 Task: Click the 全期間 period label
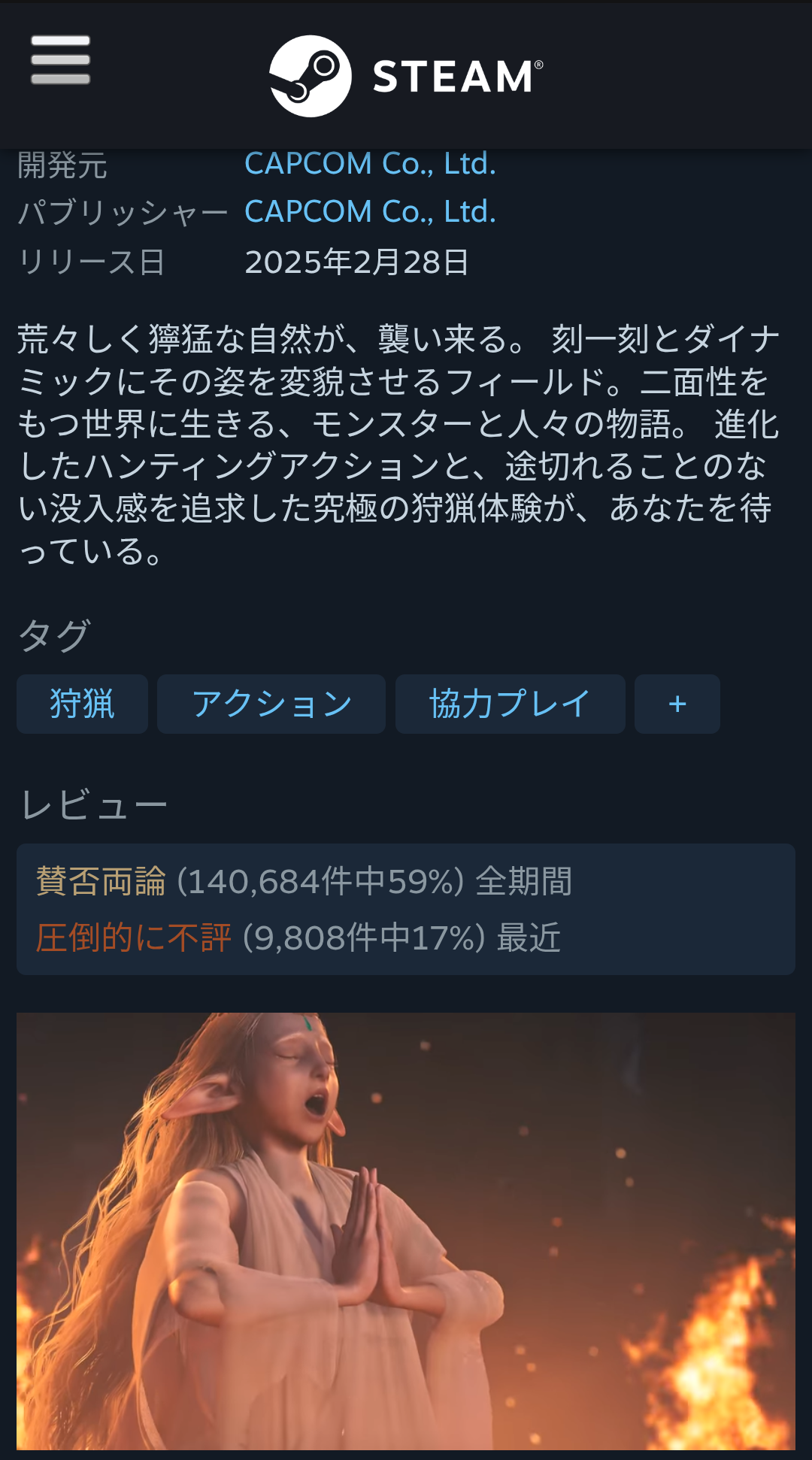coord(524,881)
